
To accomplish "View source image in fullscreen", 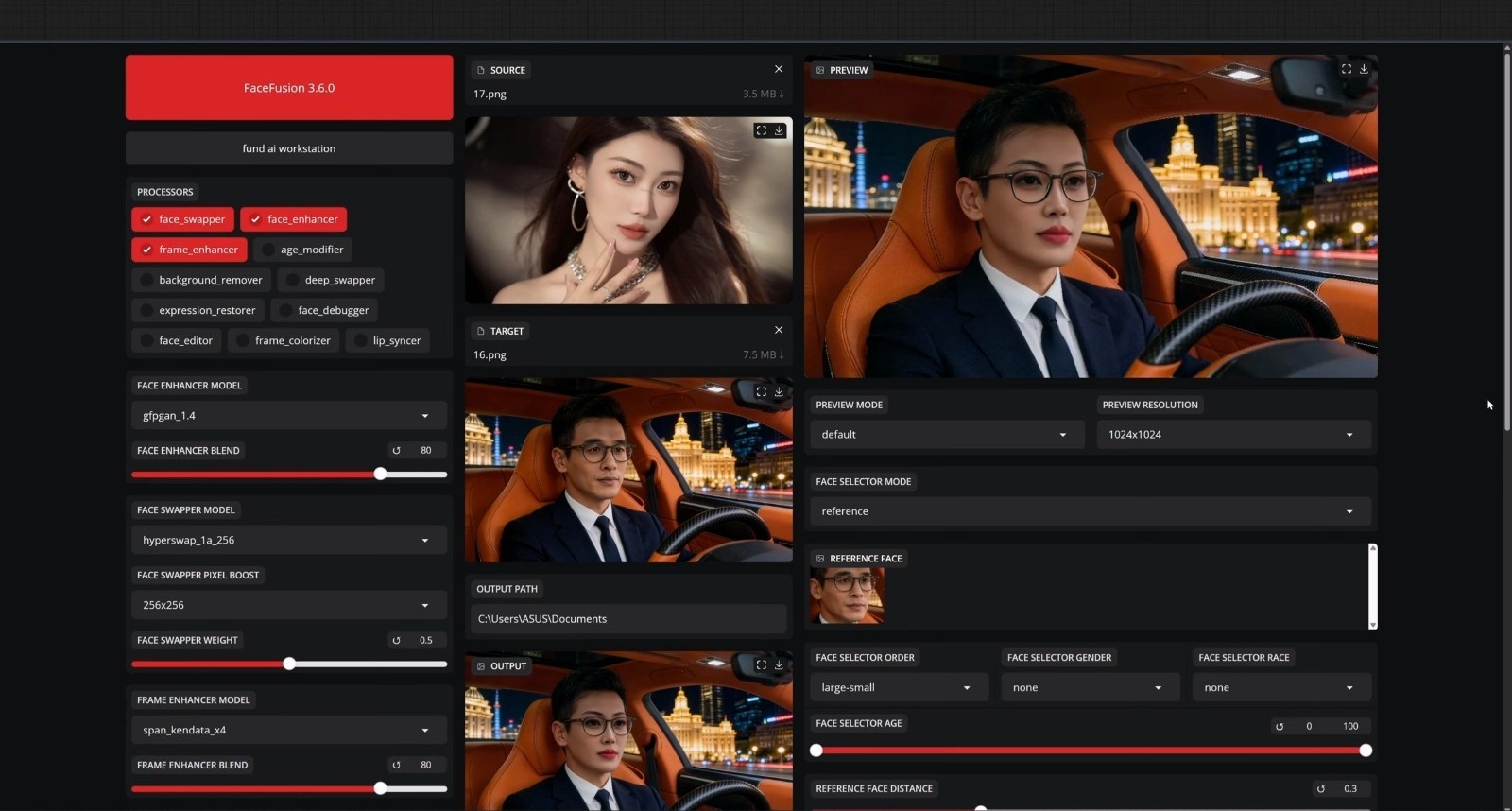I will (761, 130).
